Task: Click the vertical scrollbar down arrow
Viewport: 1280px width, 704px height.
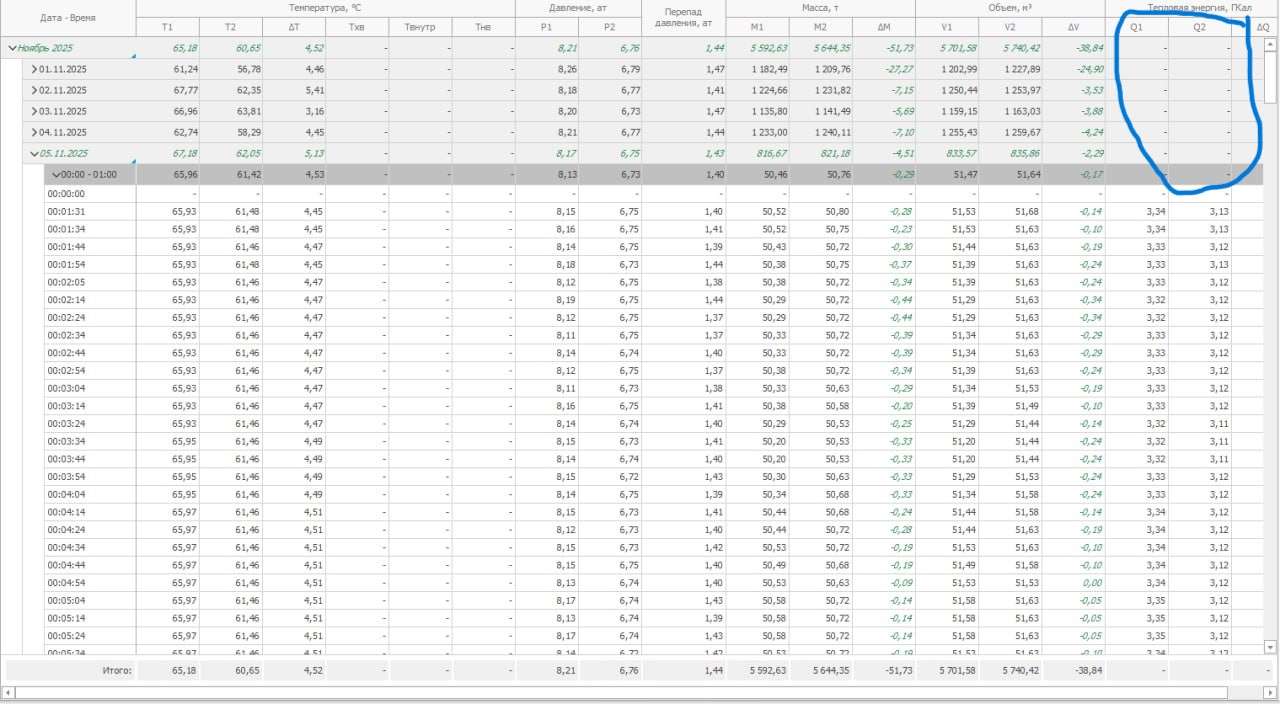Action: [1270, 646]
